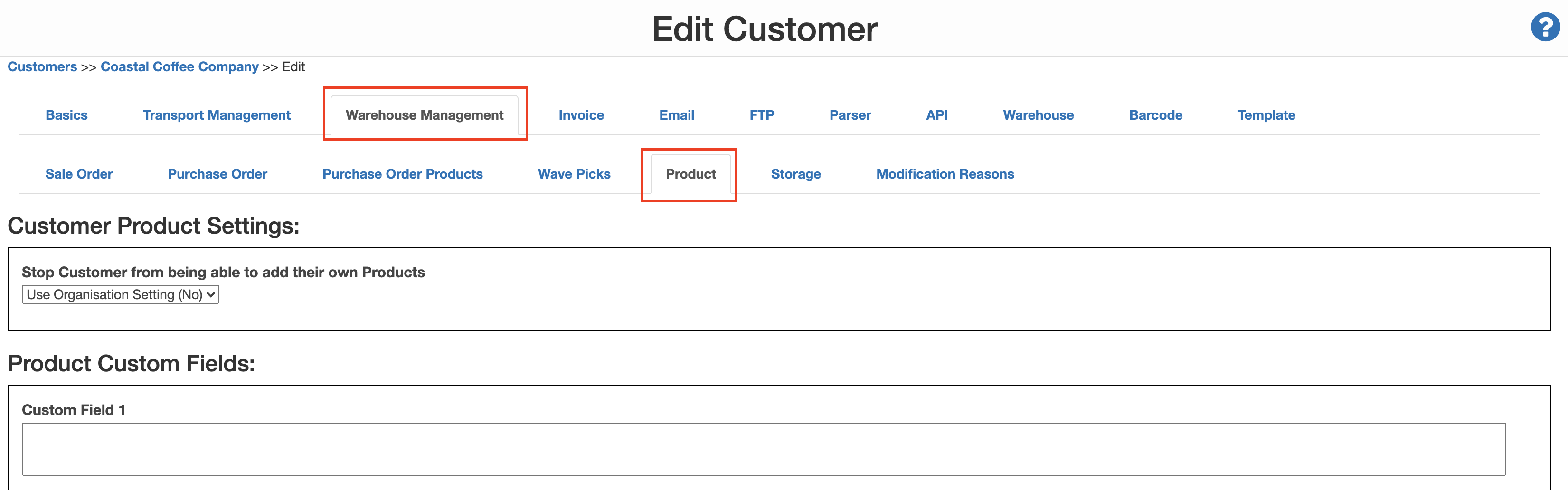The image size is (1568, 490).
Task: Switch to the Wave Picks sub-tab
Action: 573,173
